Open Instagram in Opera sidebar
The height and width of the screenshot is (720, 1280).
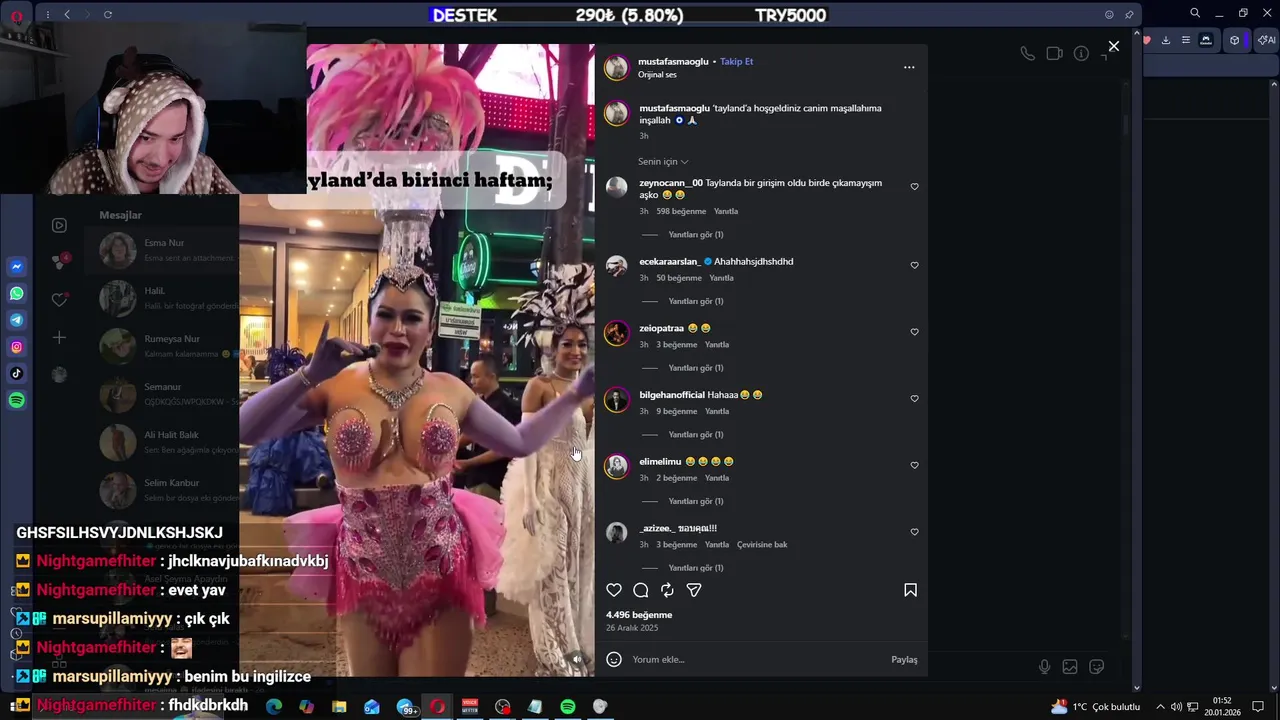pos(17,347)
